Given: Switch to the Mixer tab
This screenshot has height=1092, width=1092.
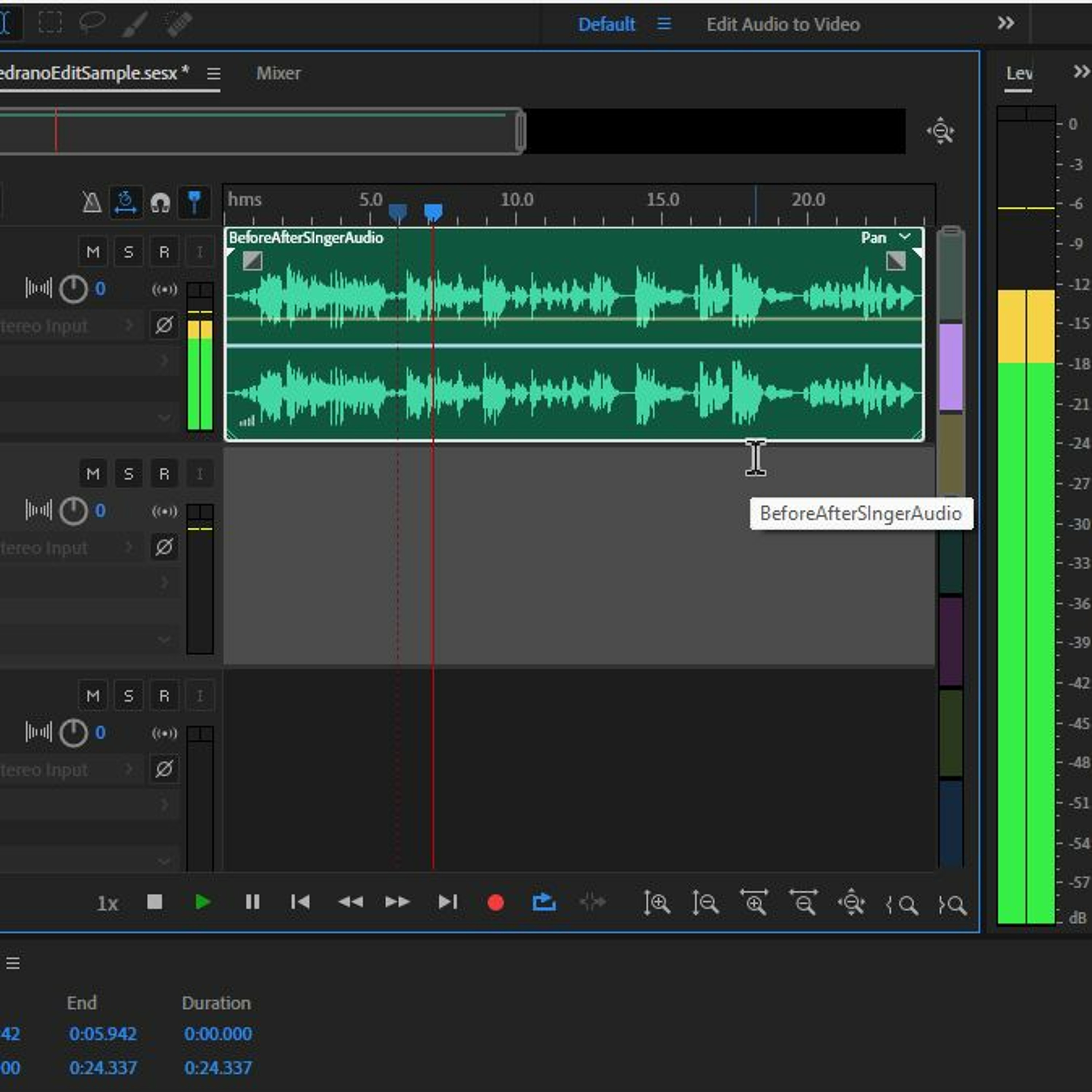Looking at the screenshot, I should coord(278,73).
